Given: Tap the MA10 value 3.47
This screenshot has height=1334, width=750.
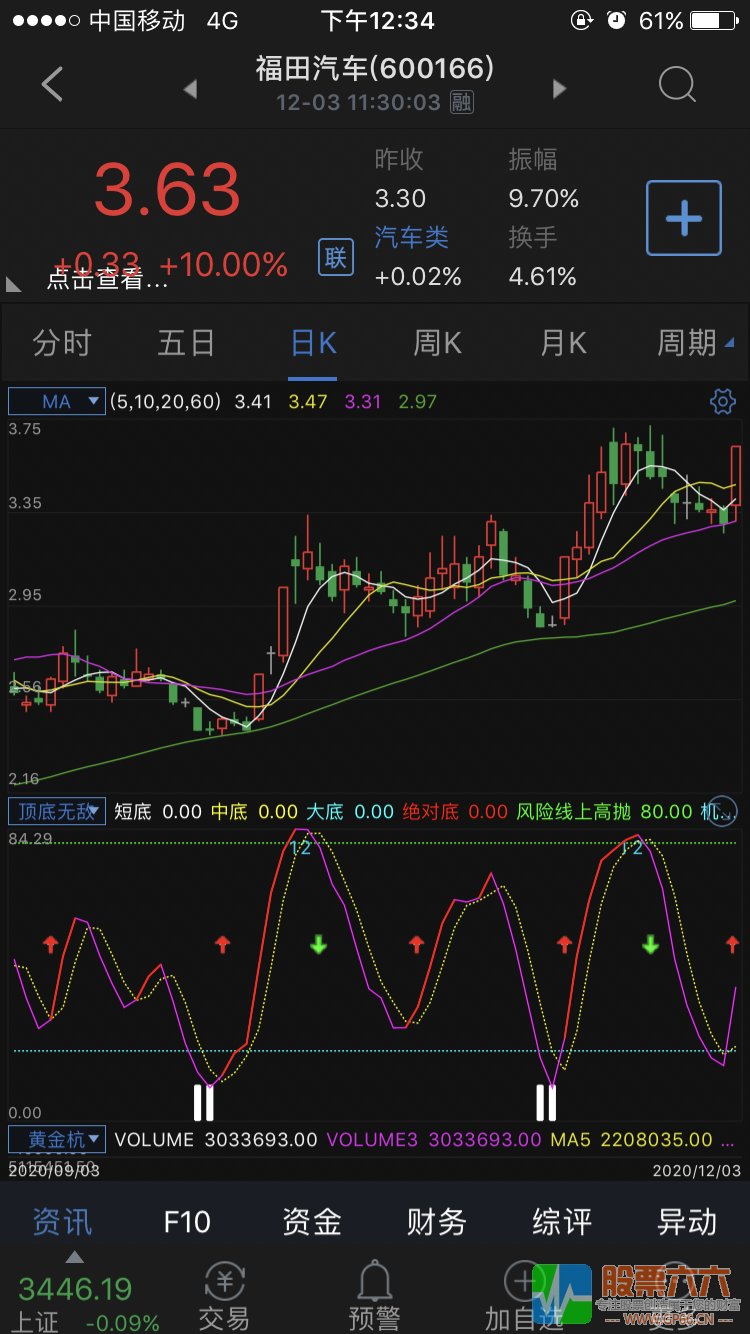Looking at the screenshot, I should (308, 402).
